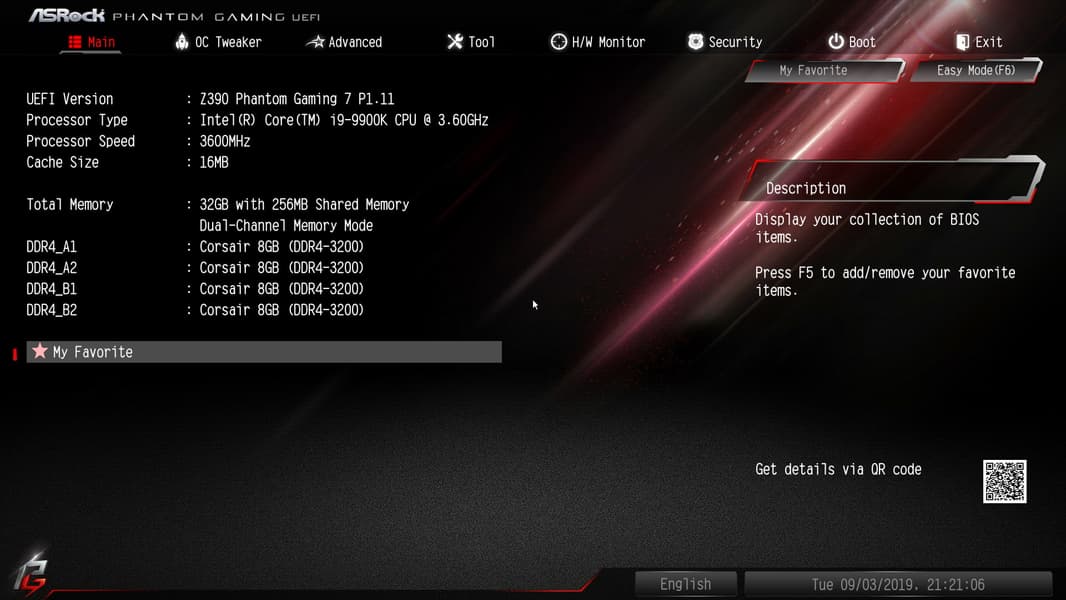The width and height of the screenshot is (1066, 600).
Task: Click the pink star beside My Favorite
Action: 40,351
